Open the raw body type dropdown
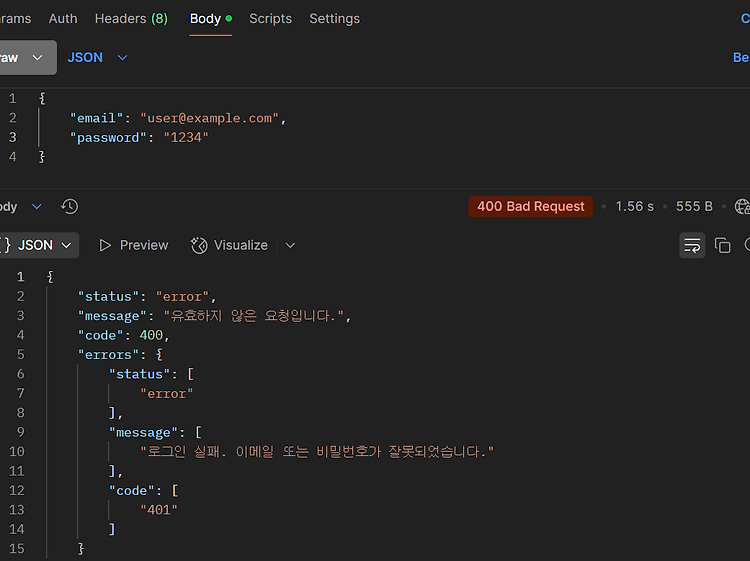 [26, 57]
